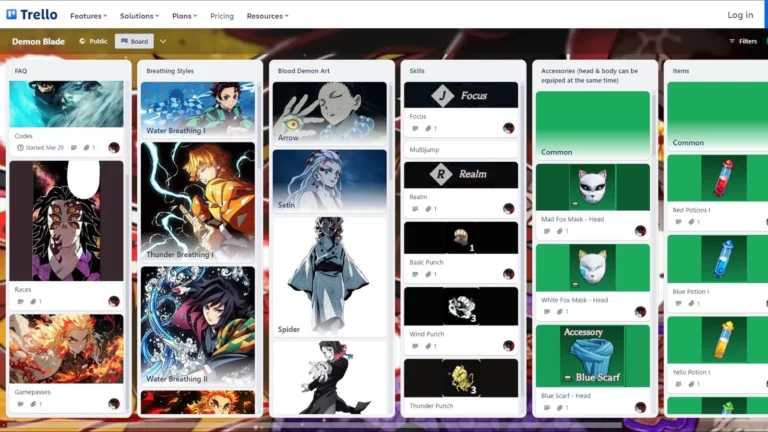Viewport: 768px width, 432px height.
Task: Expand the Solutions dropdown menu
Action: [144, 16]
